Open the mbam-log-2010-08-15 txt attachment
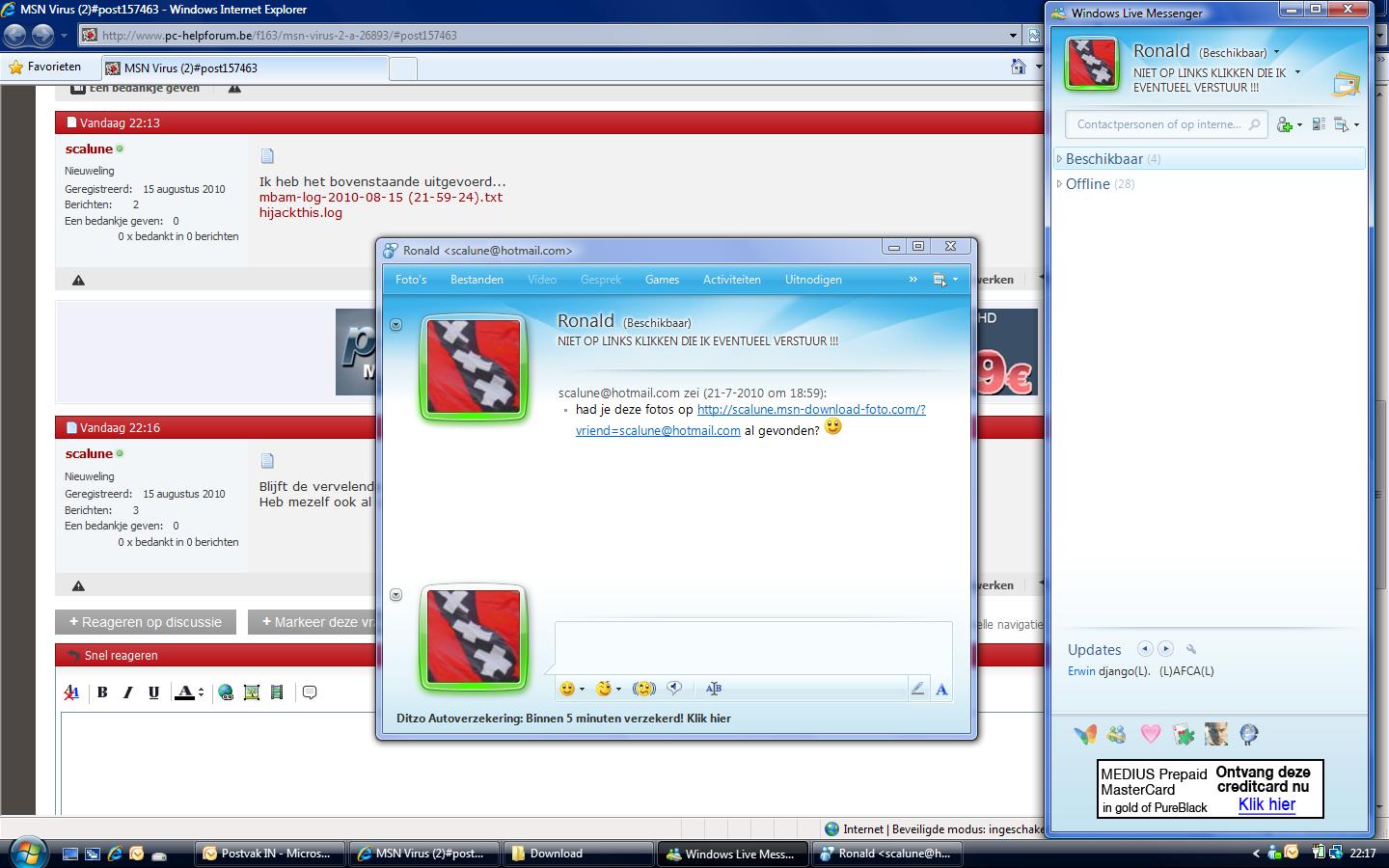The width and height of the screenshot is (1389, 868). coord(381,197)
